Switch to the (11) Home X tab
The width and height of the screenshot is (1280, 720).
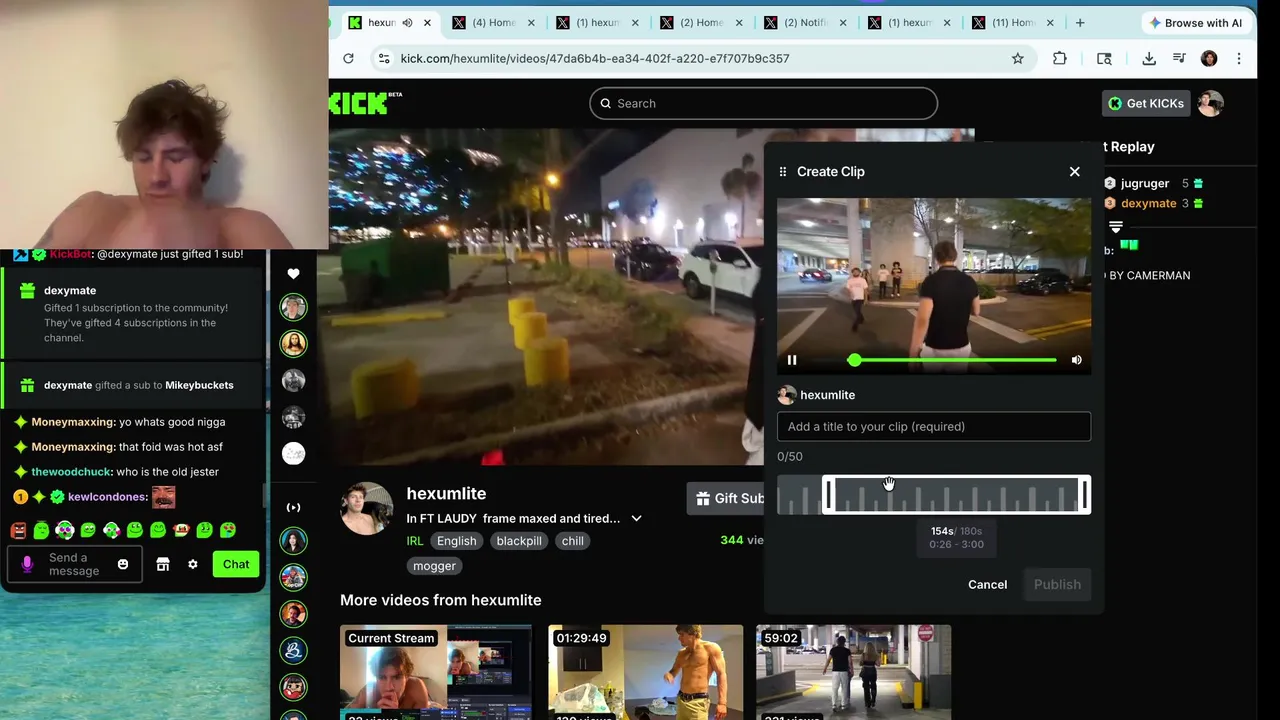tap(1013, 22)
